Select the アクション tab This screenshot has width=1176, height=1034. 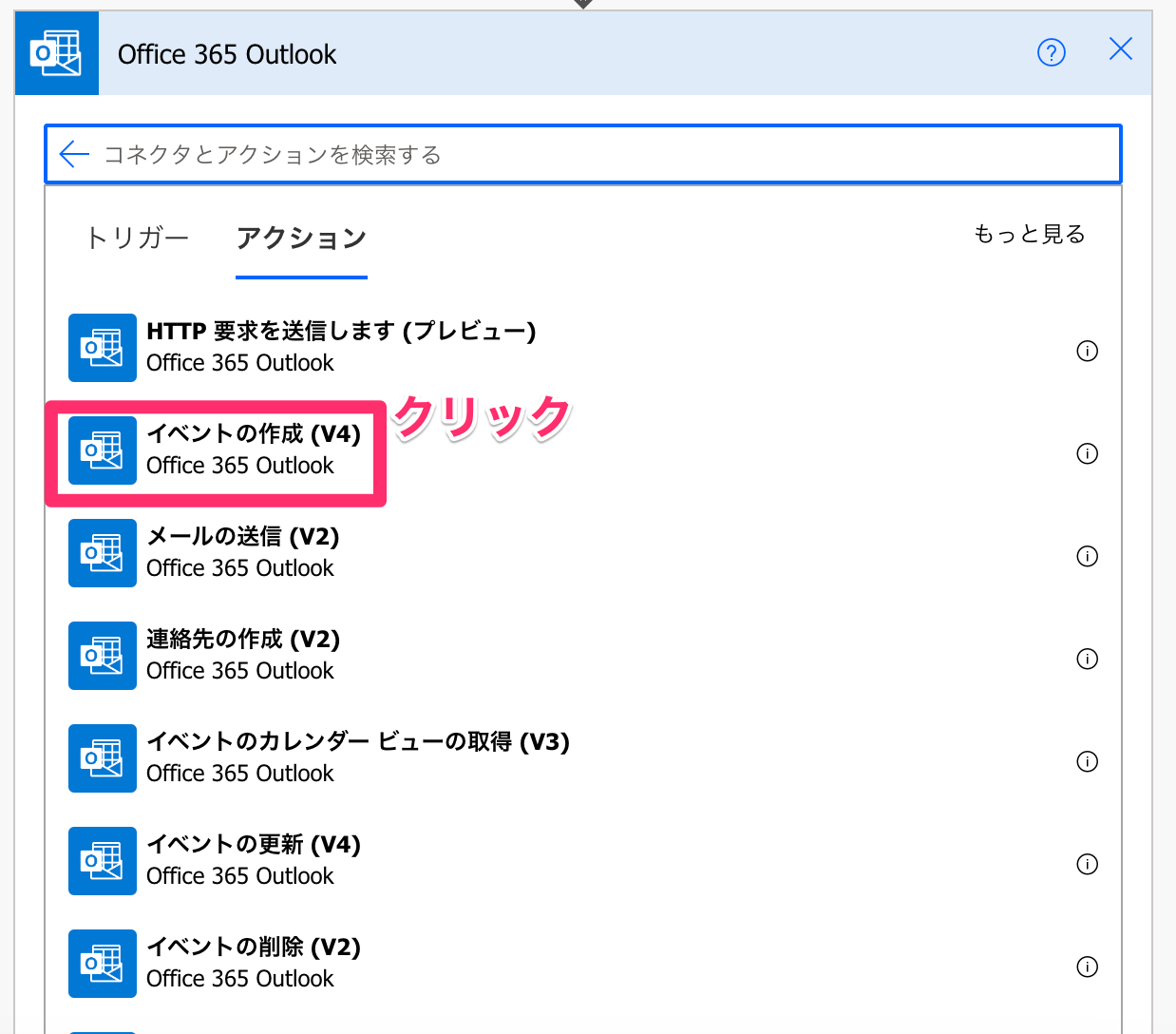point(301,238)
